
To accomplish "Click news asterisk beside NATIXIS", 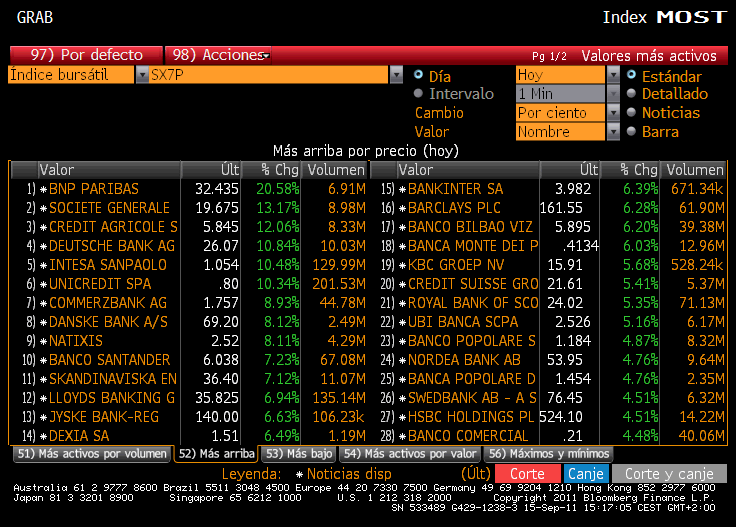I will point(43,342).
